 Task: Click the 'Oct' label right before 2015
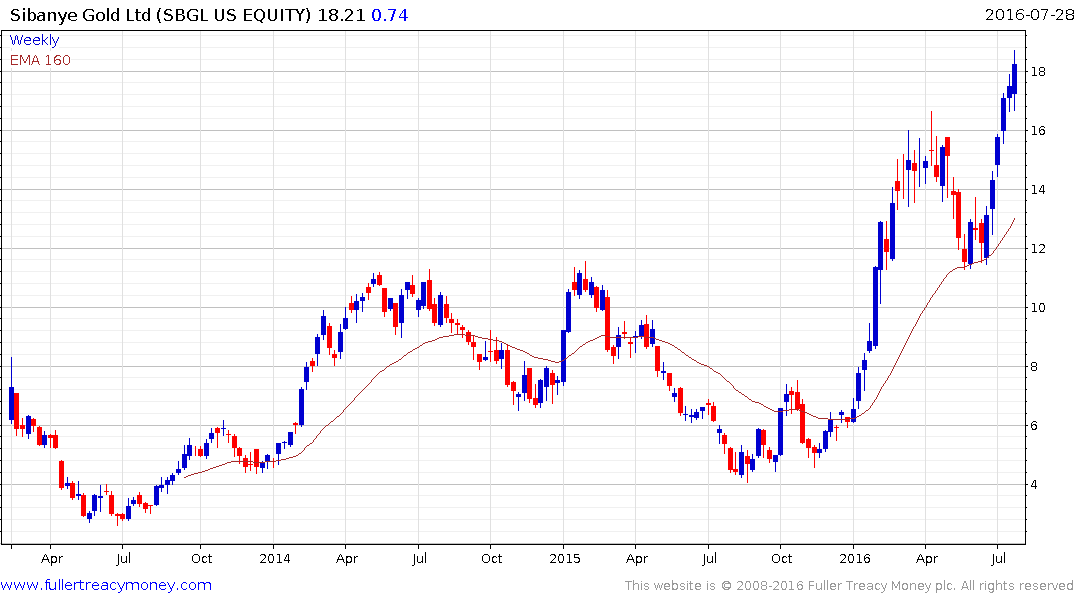(x=492, y=558)
